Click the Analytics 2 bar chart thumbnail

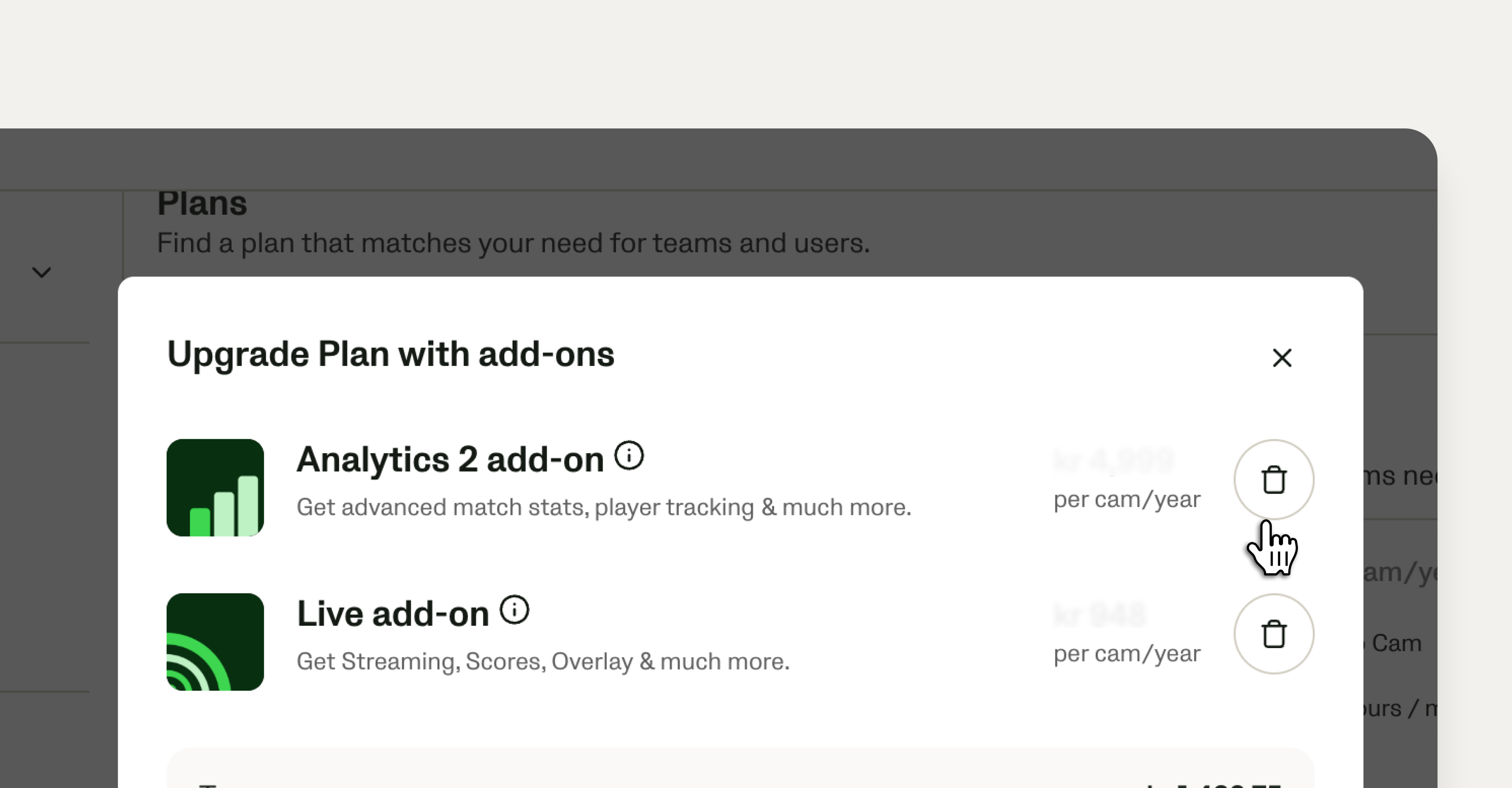pos(215,487)
